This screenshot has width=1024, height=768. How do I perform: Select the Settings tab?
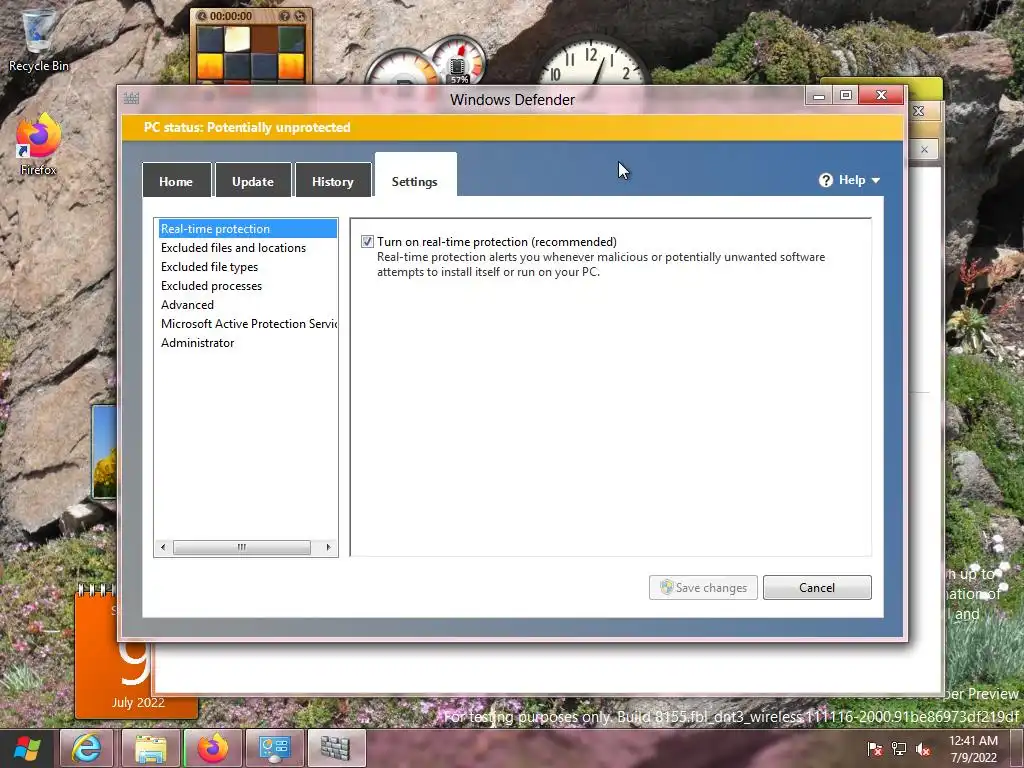415,176
